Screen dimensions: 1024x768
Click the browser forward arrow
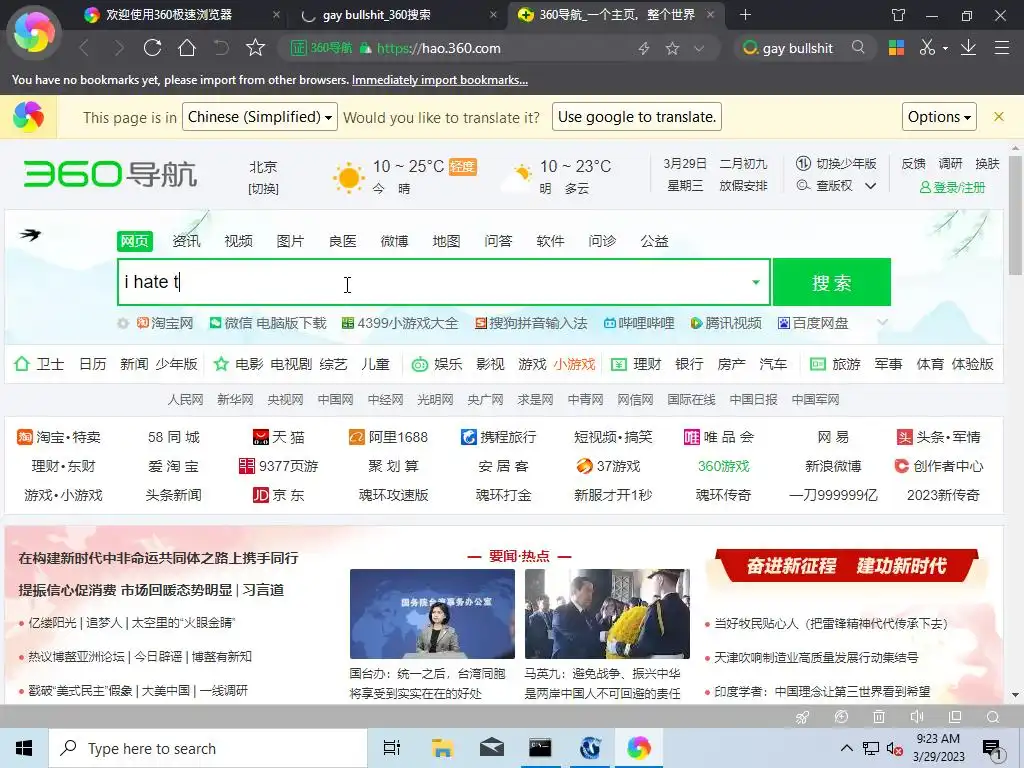118,48
